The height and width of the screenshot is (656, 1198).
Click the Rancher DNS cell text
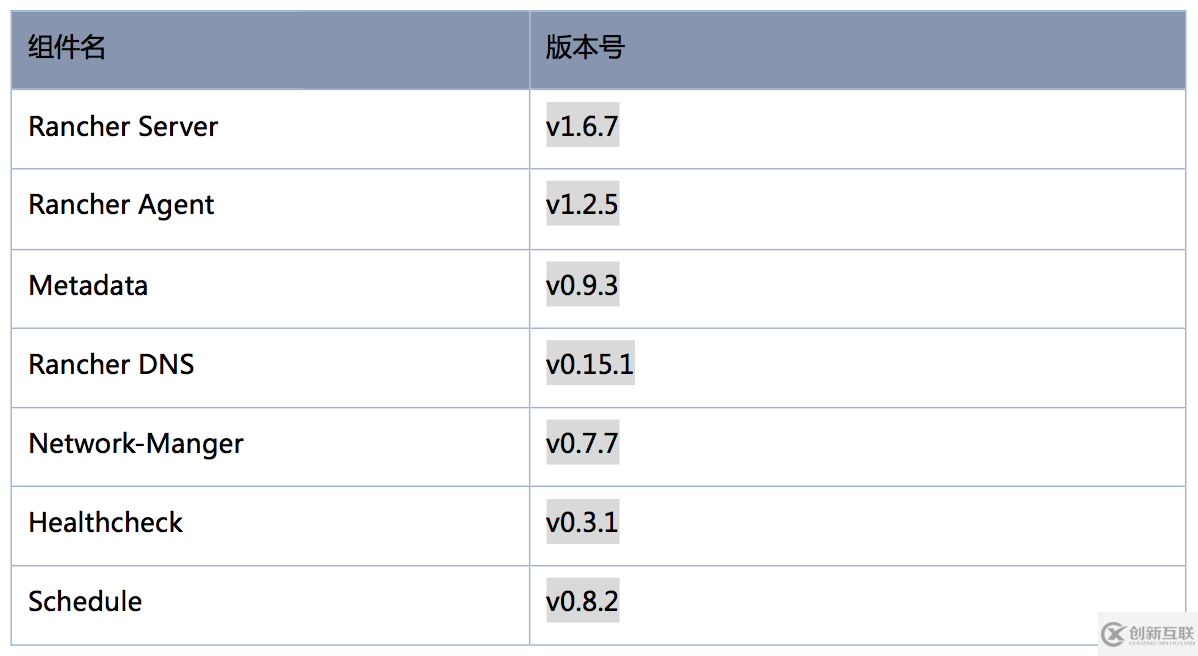111,364
